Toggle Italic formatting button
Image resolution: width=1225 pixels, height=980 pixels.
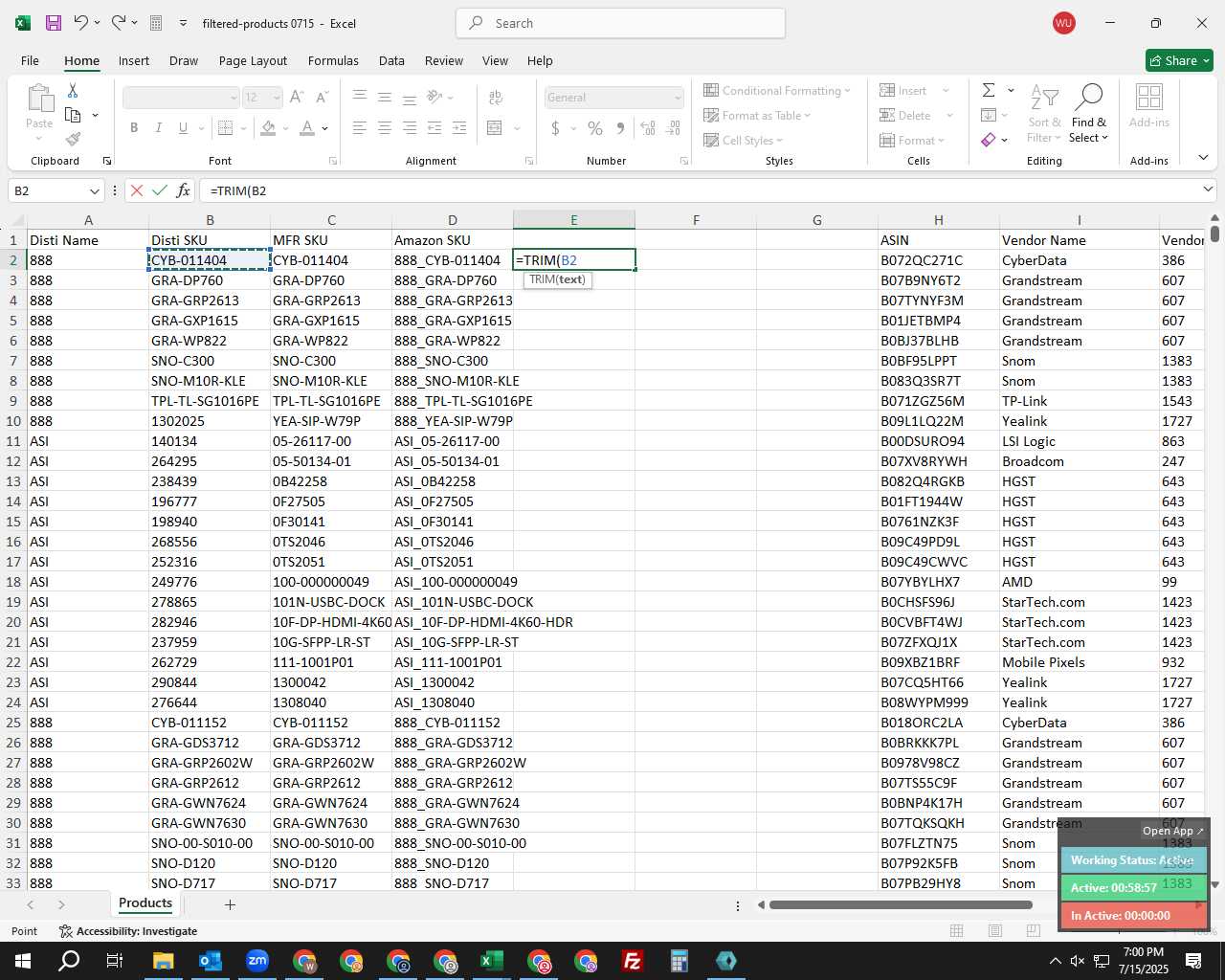(x=159, y=127)
